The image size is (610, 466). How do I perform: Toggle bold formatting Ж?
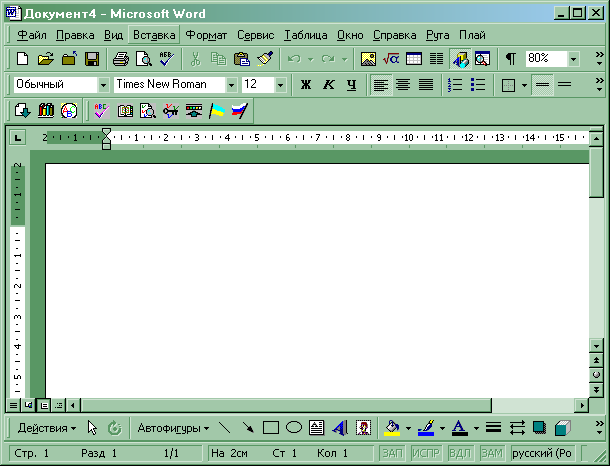click(x=306, y=84)
